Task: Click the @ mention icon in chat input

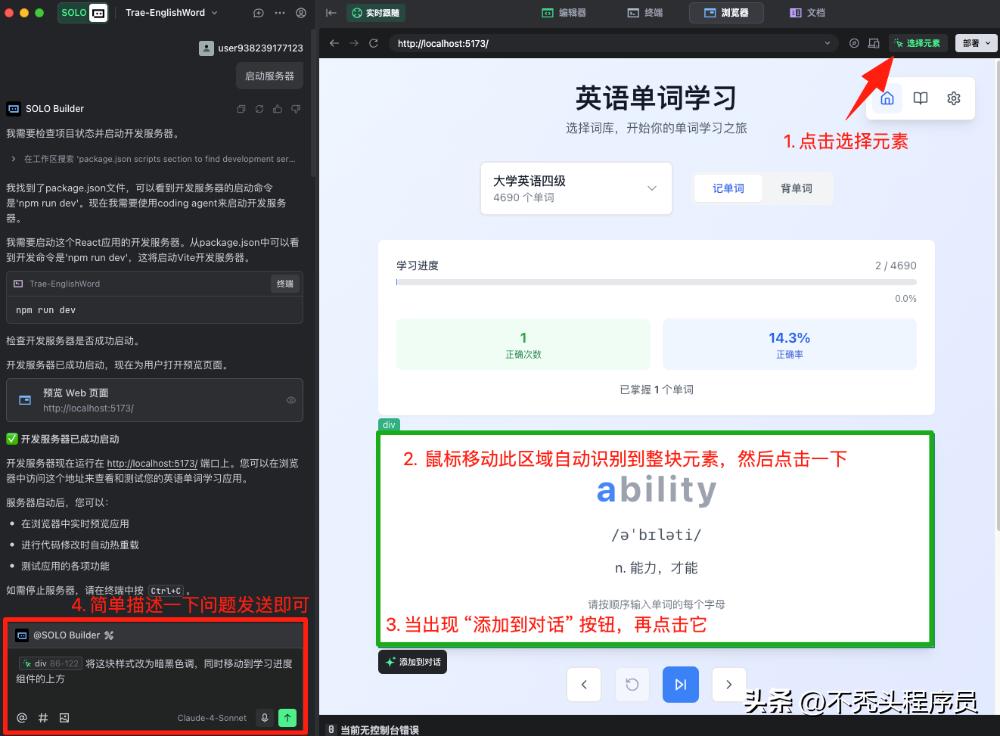Action: click(x=21, y=717)
